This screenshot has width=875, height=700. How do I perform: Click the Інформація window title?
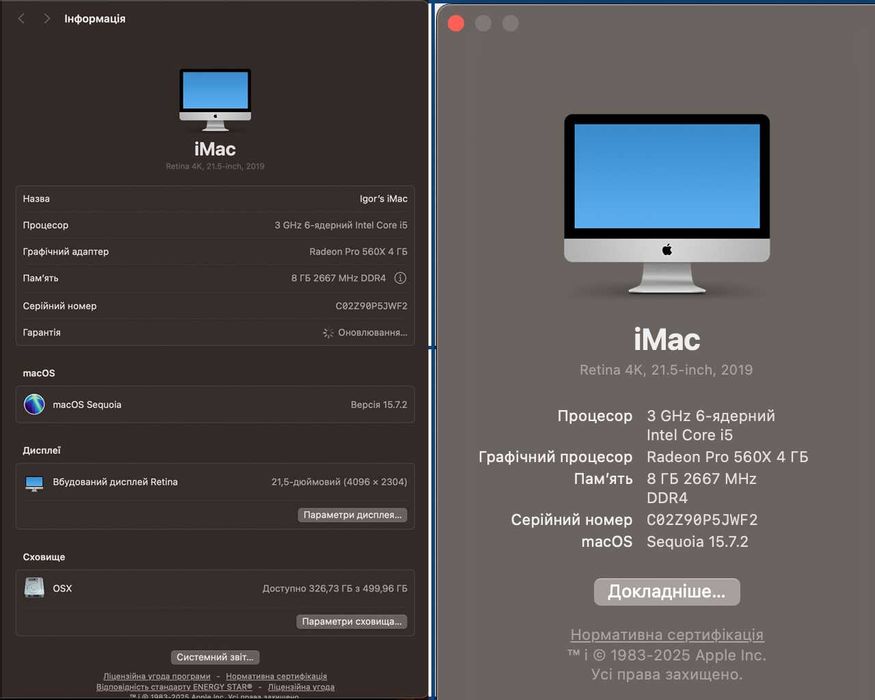point(95,19)
